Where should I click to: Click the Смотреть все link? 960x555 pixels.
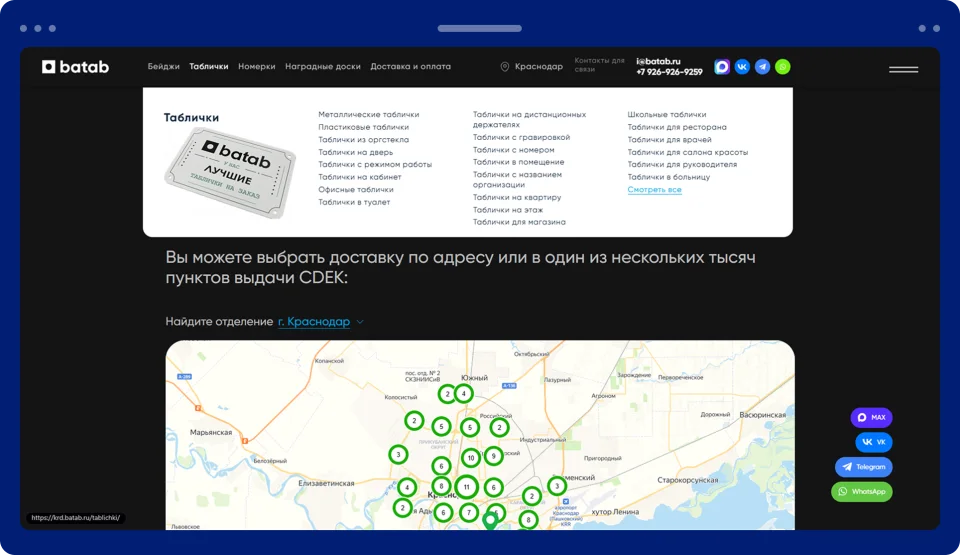click(654, 189)
